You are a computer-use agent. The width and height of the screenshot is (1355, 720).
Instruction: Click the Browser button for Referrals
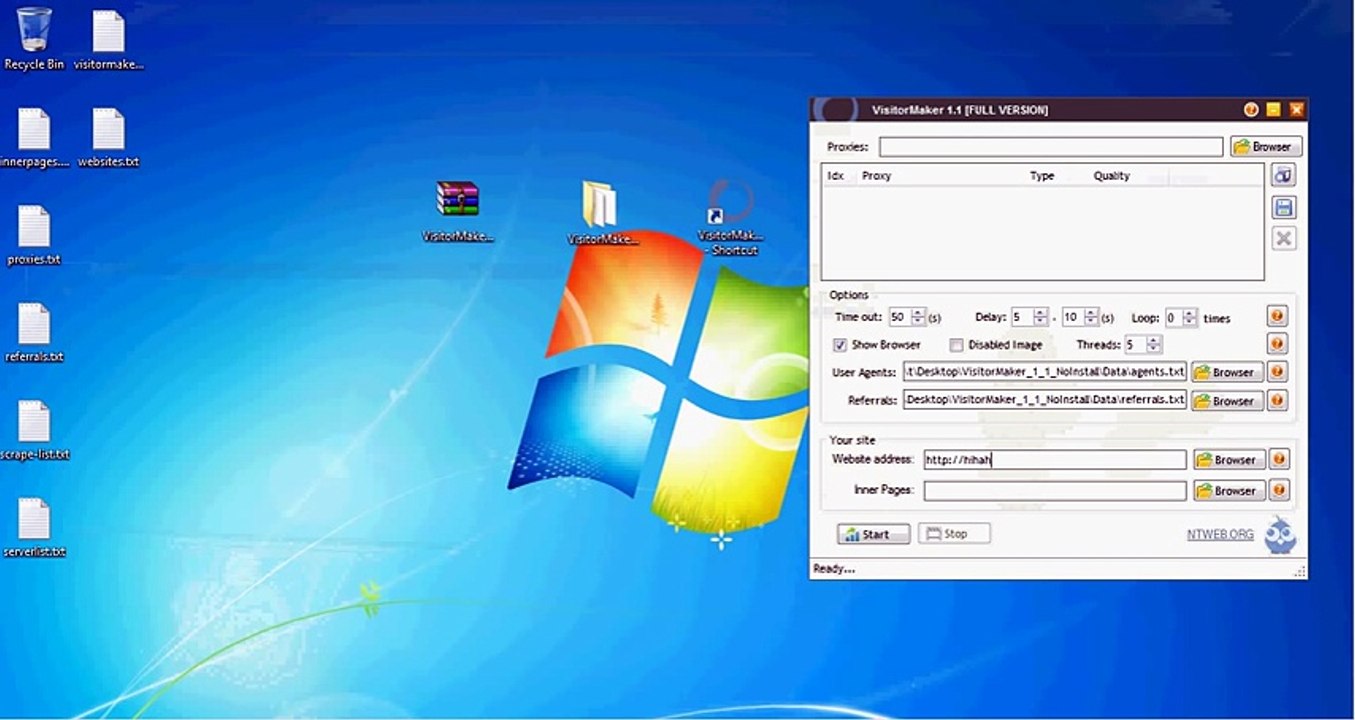(x=1227, y=400)
